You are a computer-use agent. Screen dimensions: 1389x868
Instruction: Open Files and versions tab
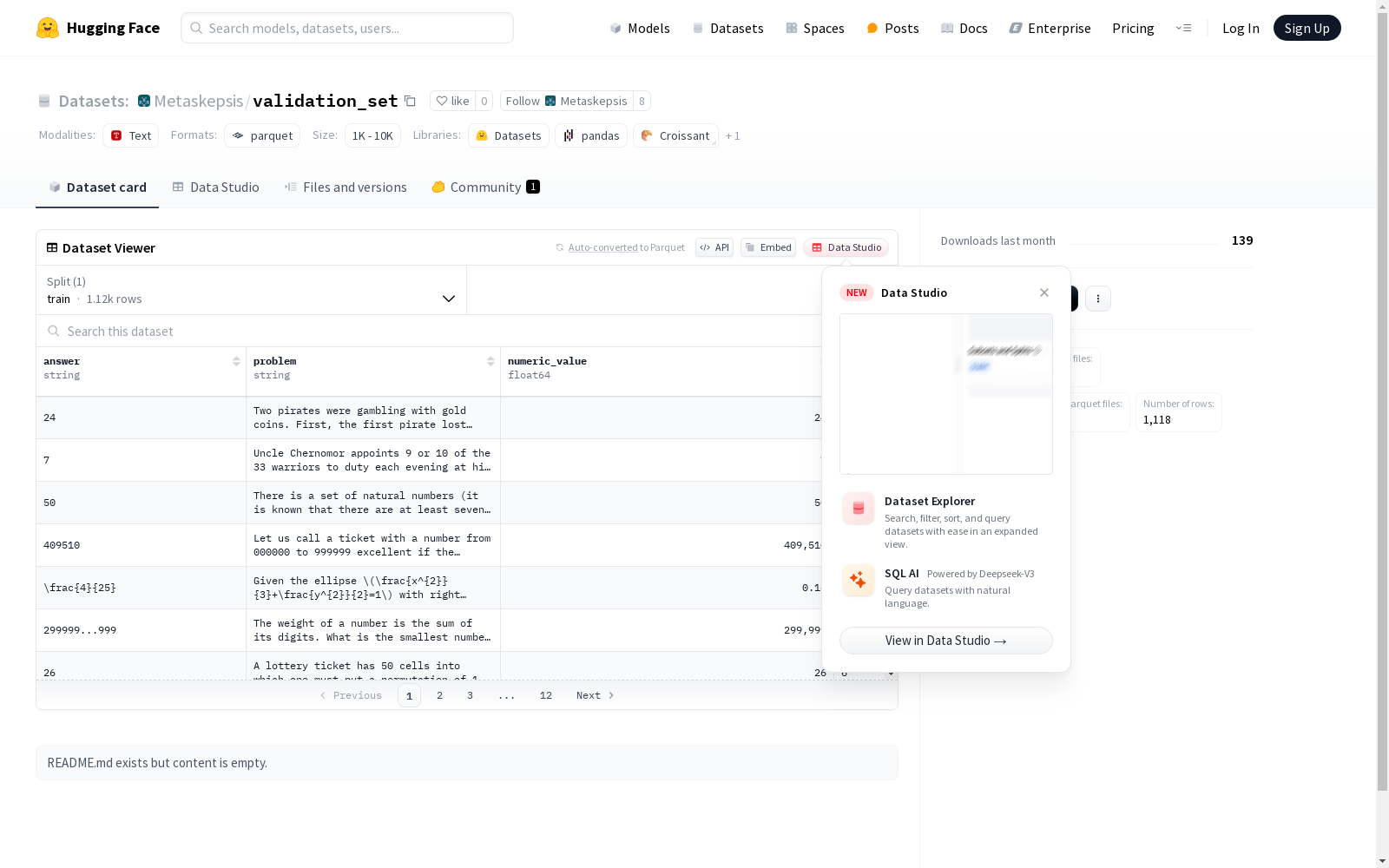click(x=346, y=187)
